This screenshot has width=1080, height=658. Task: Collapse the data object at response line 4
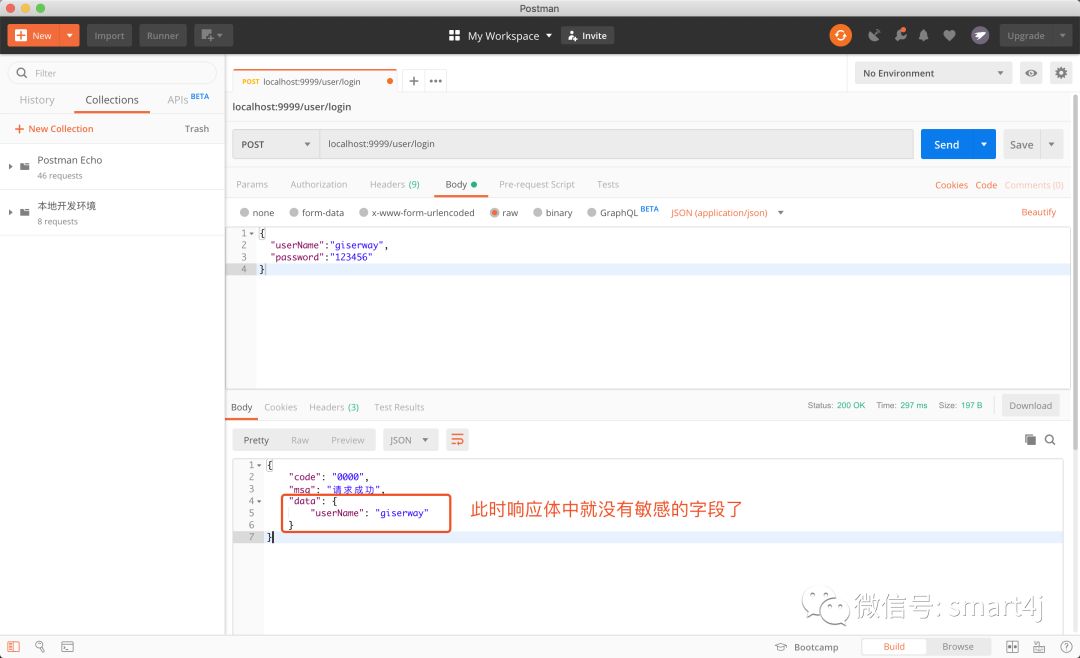tap(258, 501)
